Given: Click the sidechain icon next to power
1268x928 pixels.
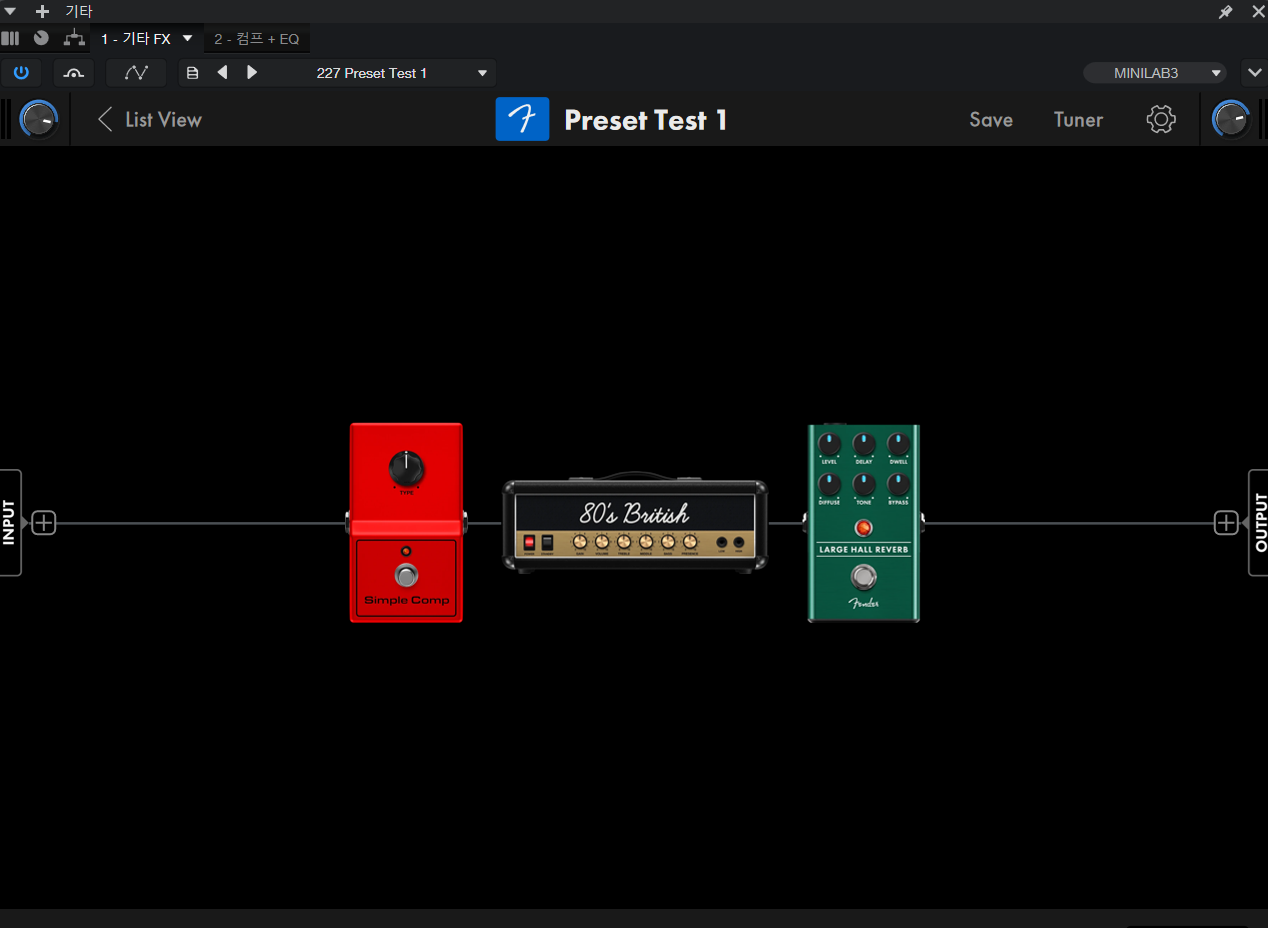Looking at the screenshot, I should pyautogui.click(x=74, y=73).
